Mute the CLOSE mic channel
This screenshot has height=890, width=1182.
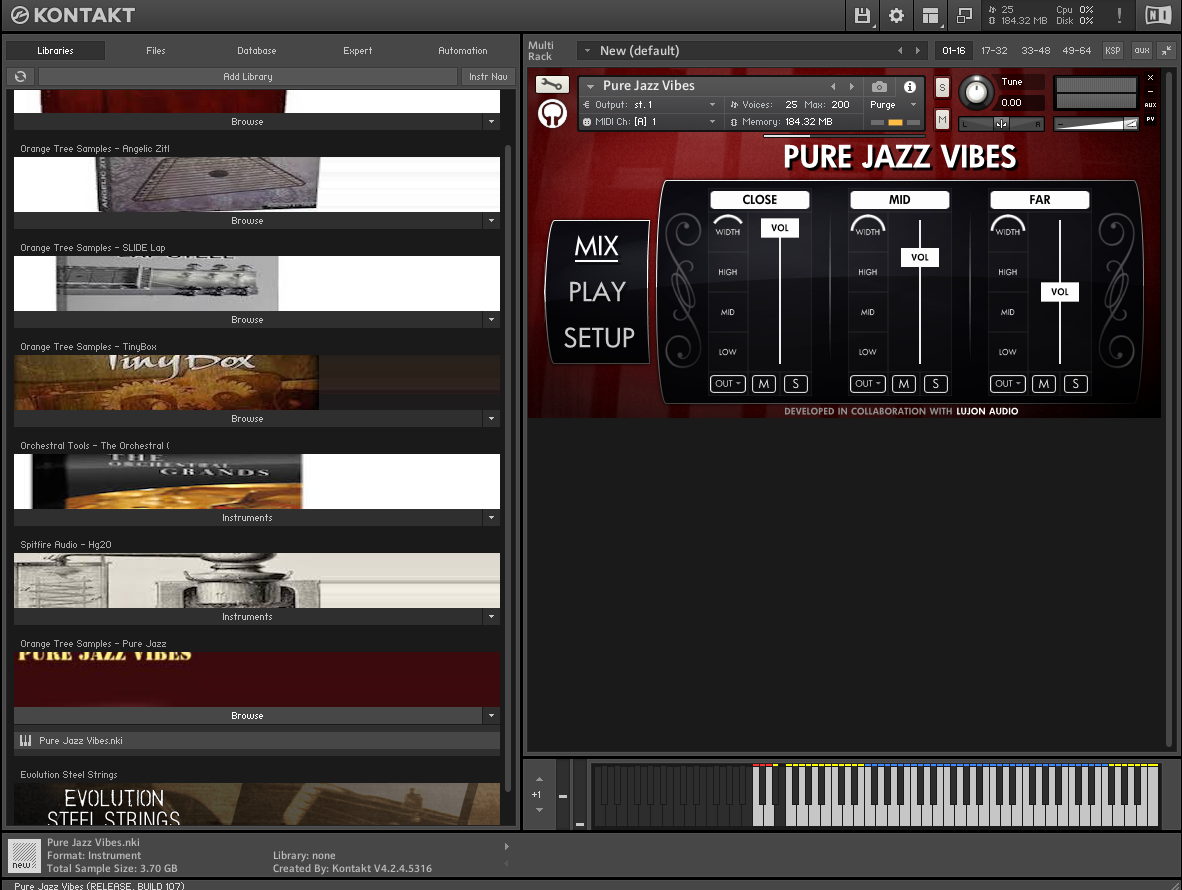click(x=764, y=384)
